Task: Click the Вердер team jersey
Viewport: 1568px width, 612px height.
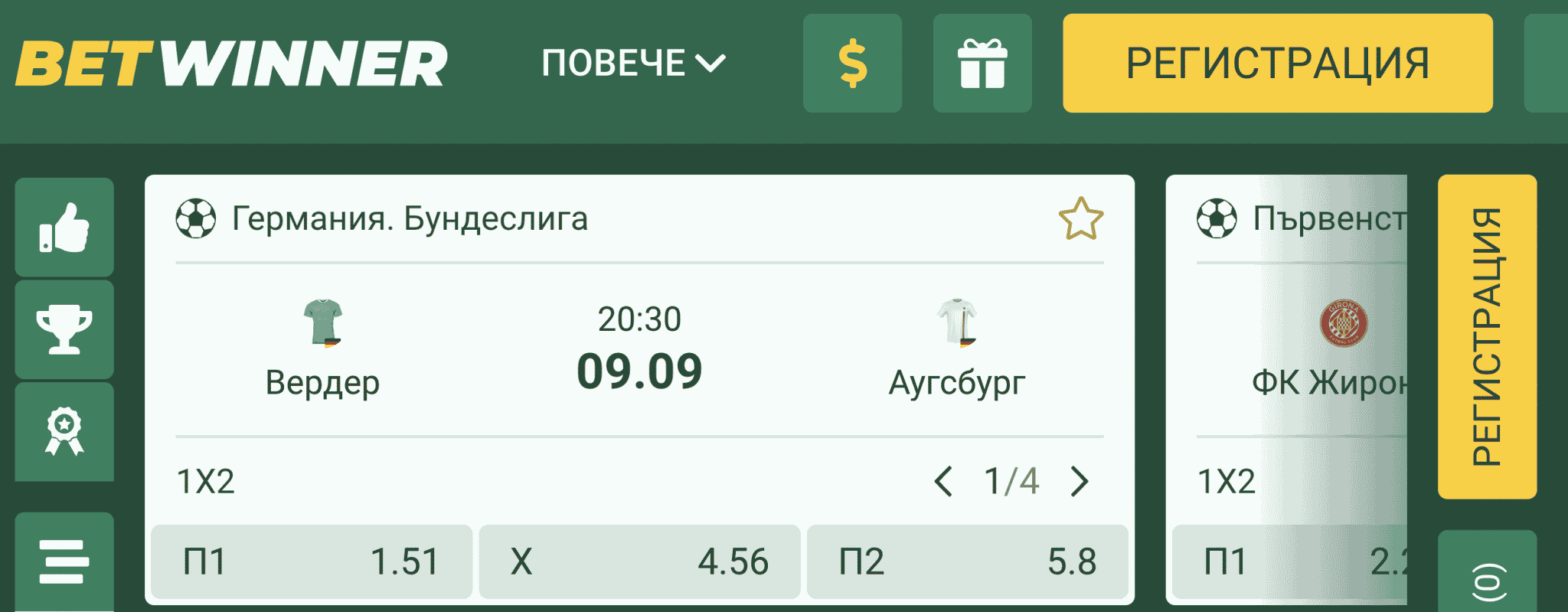Action: tap(322, 322)
